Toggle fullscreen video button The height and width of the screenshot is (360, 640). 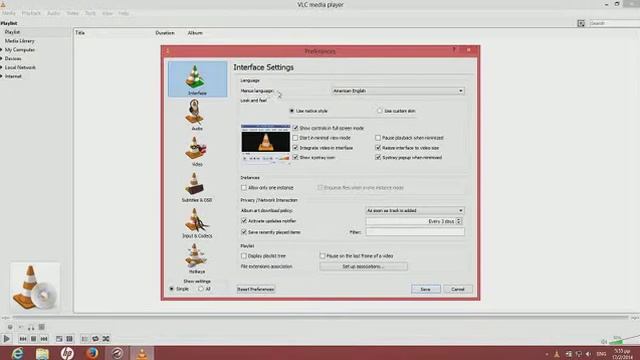pos(59,339)
